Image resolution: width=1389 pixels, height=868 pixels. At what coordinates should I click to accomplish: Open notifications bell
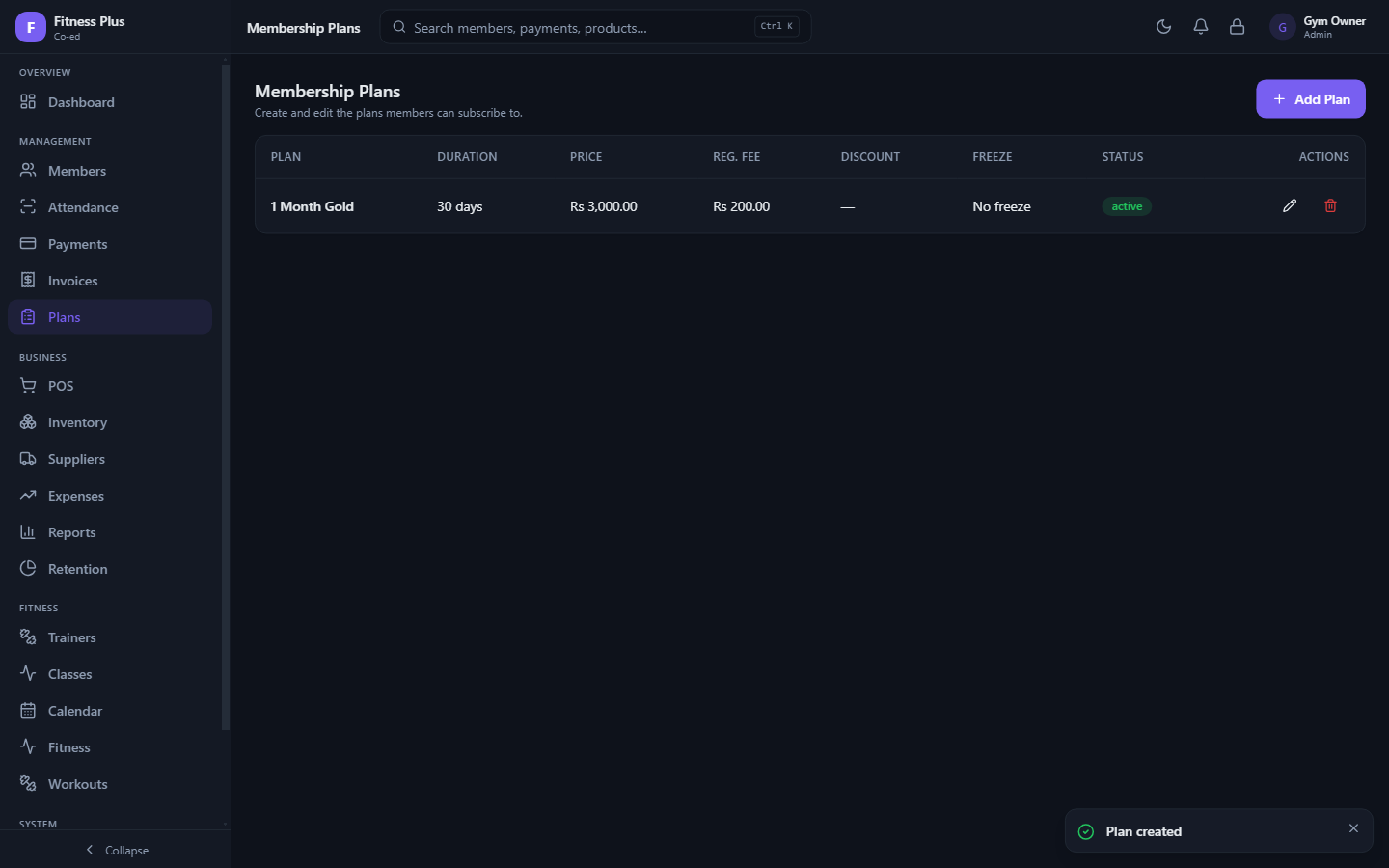1200,27
